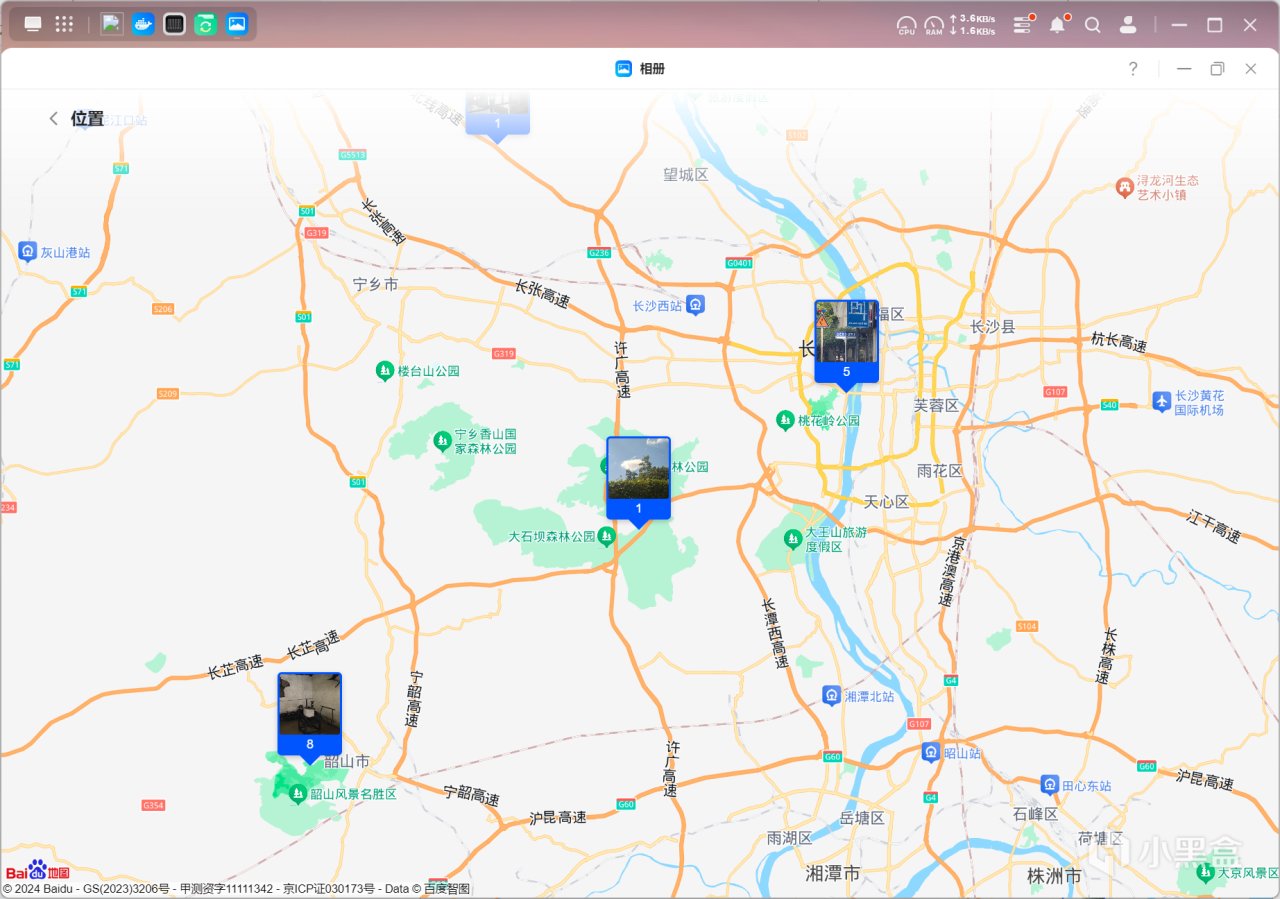Viewport: 1280px width, 899px height.
Task: Check the CPU usage gauge
Action: tap(907, 25)
